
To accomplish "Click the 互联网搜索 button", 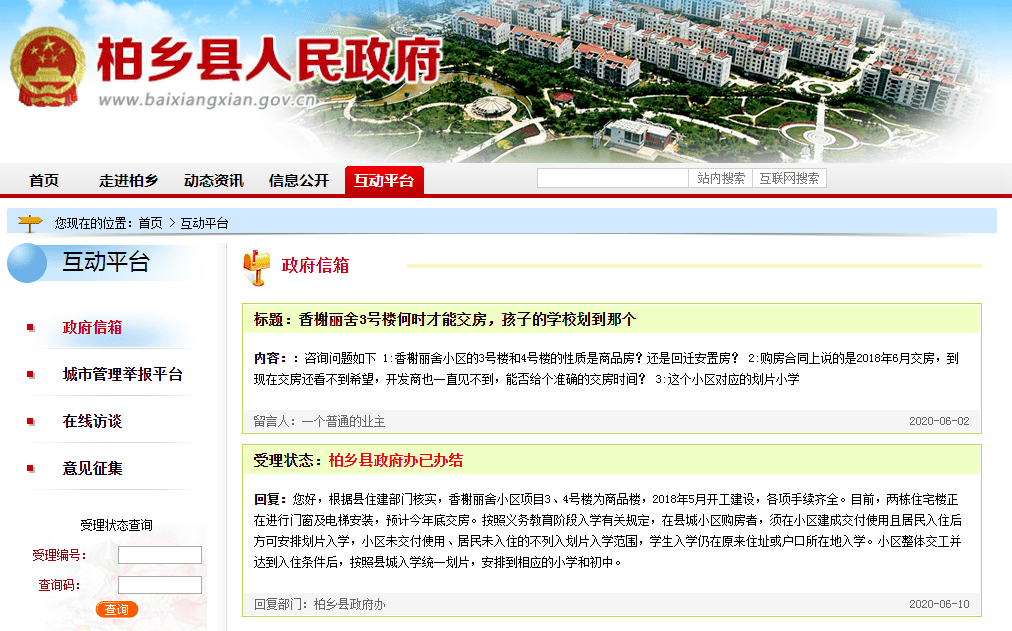I will pos(789,178).
